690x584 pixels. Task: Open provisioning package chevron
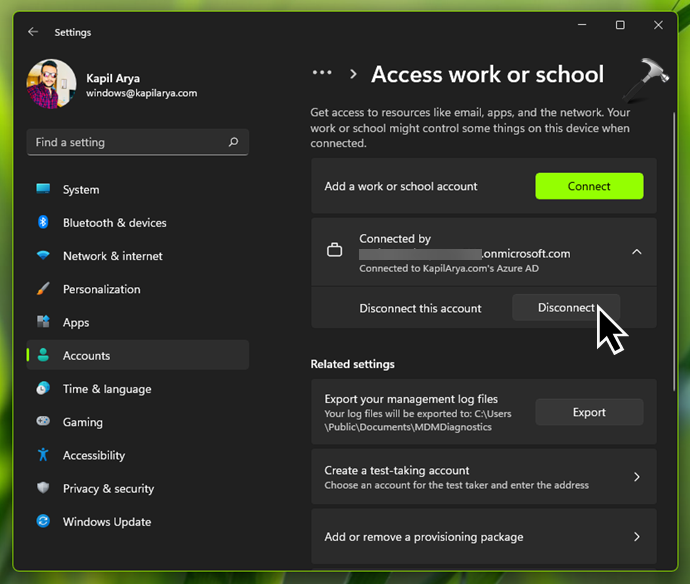pos(636,536)
